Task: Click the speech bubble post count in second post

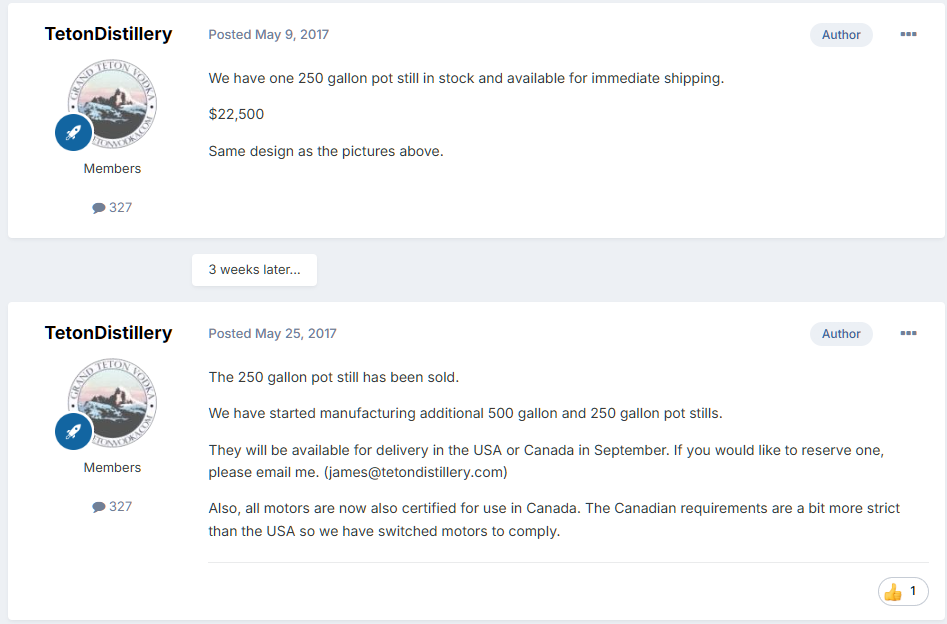Action: tap(112, 506)
